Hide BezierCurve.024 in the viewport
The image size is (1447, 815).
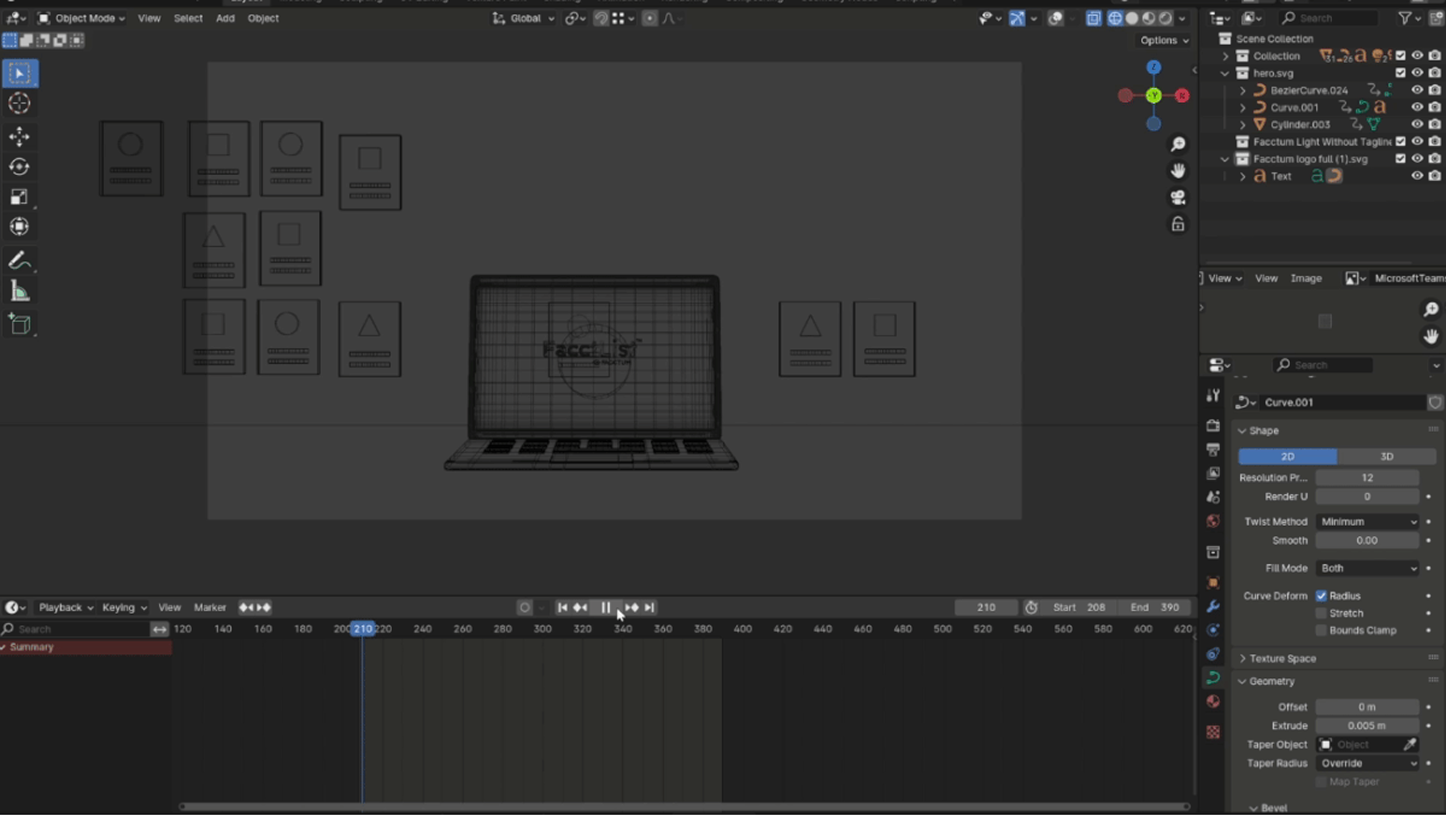pos(1417,90)
